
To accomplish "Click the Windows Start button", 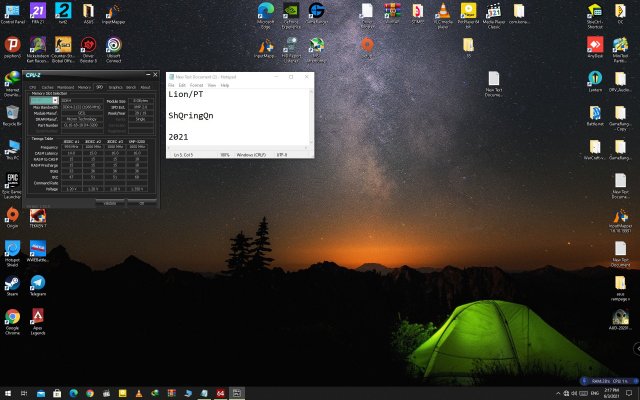I will [6, 393].
